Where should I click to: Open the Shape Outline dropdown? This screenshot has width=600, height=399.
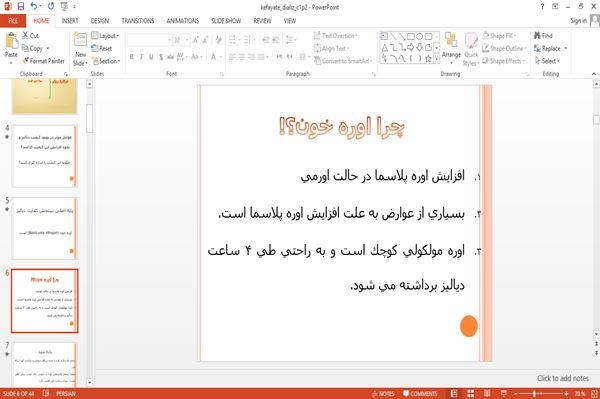click(x=504, y=48)
